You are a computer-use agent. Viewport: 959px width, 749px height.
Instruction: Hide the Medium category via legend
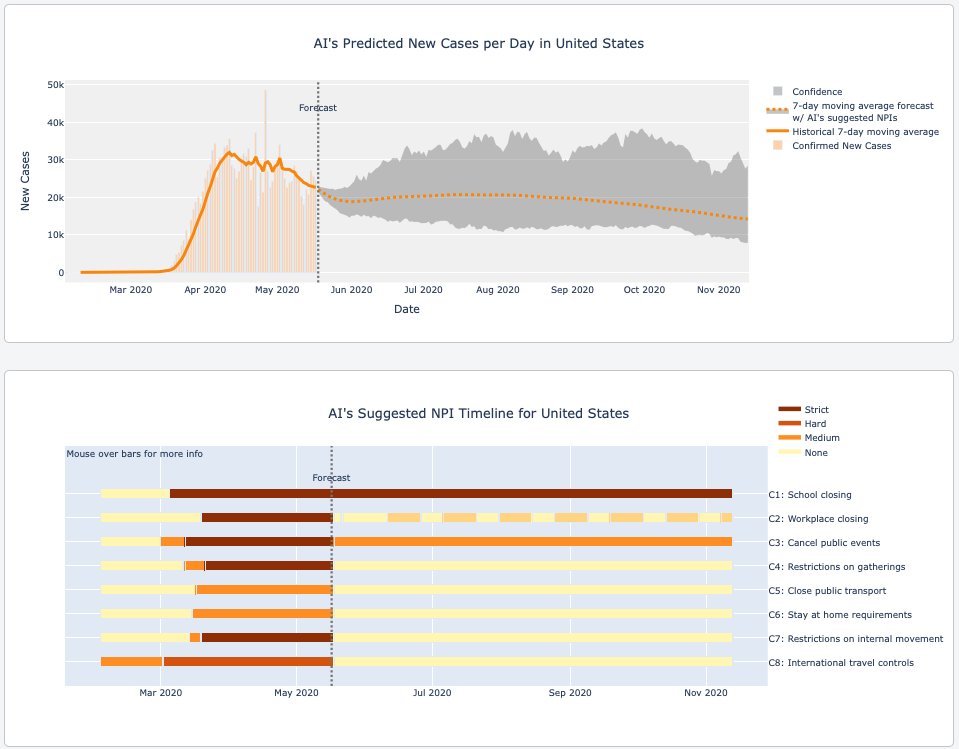tap(821, 438)
